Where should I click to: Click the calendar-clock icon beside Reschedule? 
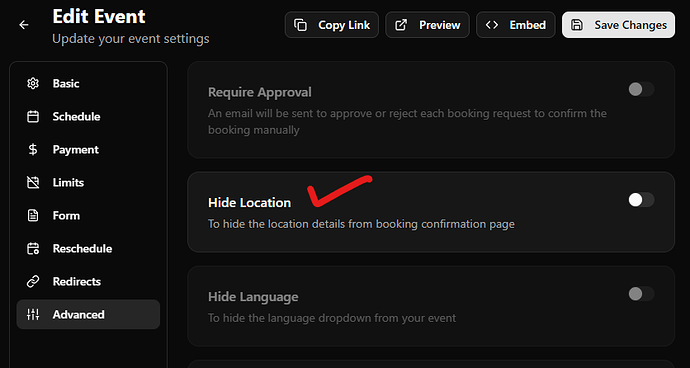(33, 249)
